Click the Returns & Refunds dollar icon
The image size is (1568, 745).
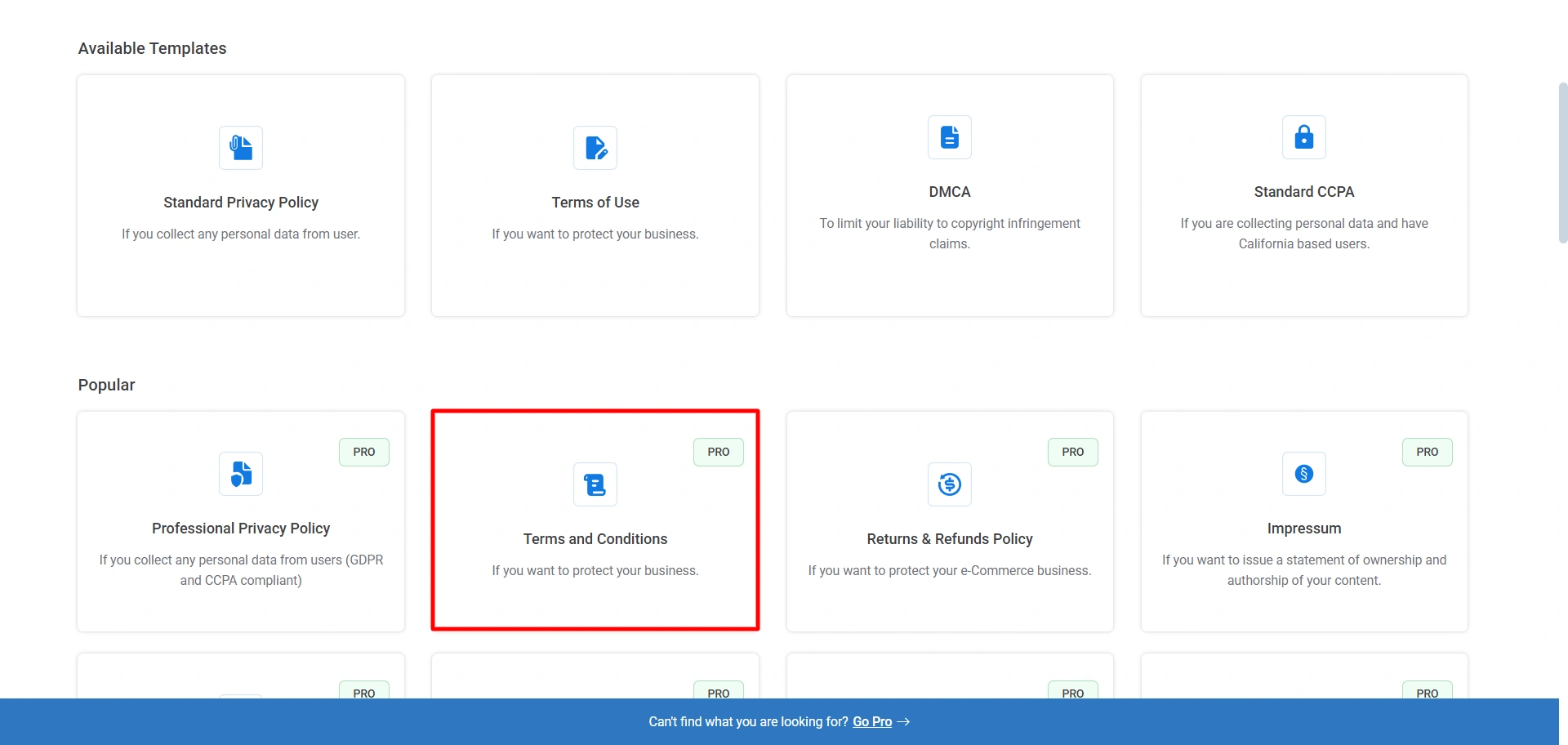pyautogui.click(x=950, y=484)
